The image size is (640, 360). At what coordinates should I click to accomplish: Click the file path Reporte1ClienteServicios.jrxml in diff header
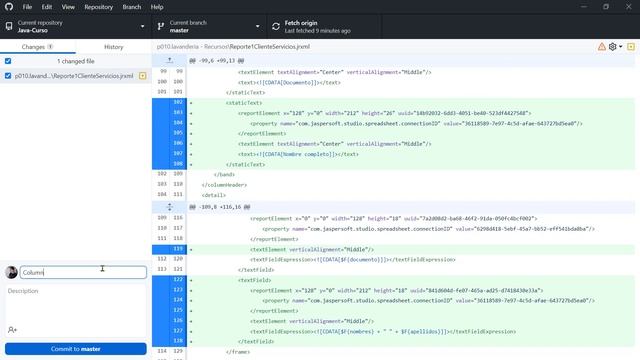233,47
